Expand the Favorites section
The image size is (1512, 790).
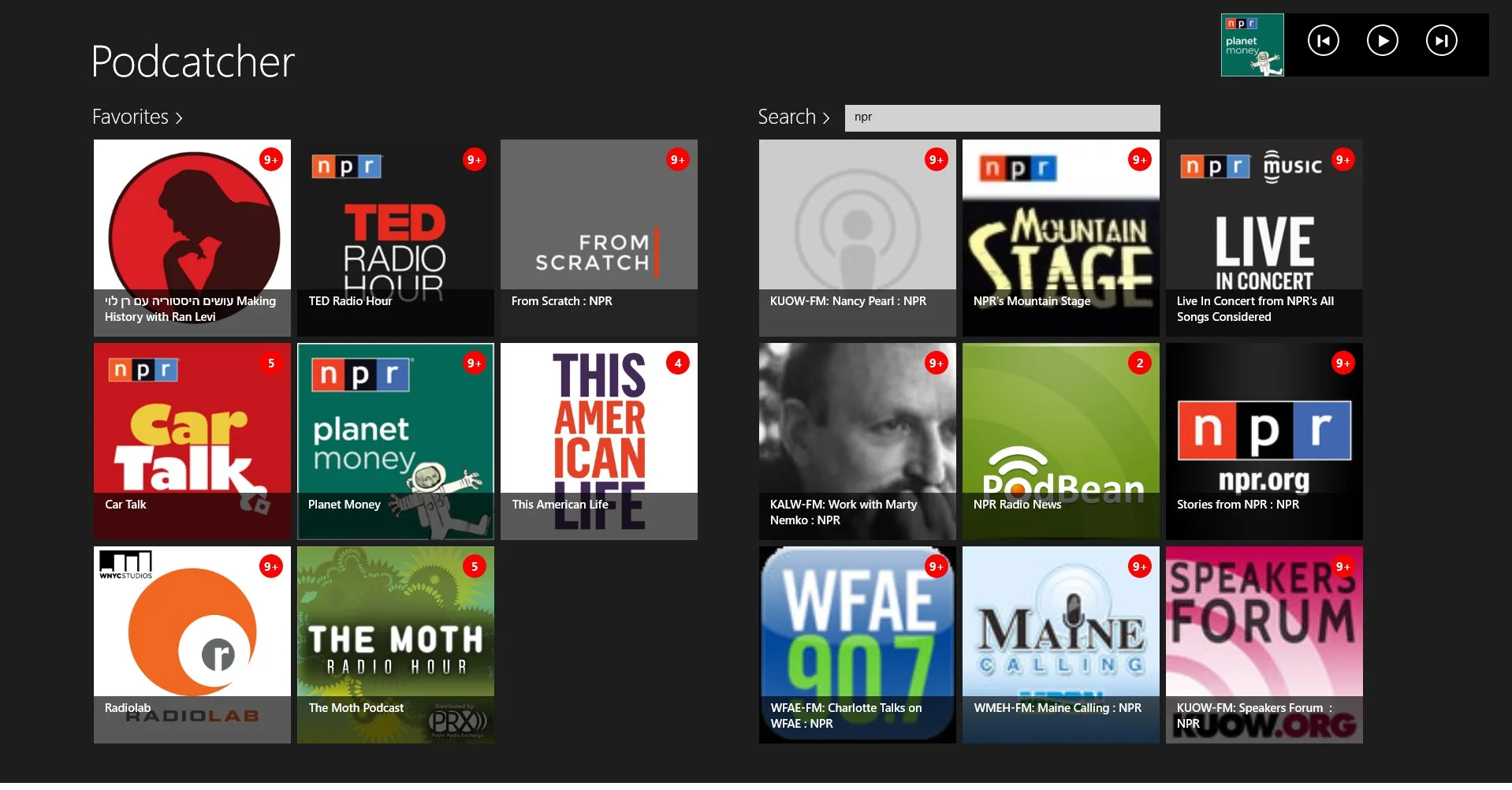coord(137,117)
